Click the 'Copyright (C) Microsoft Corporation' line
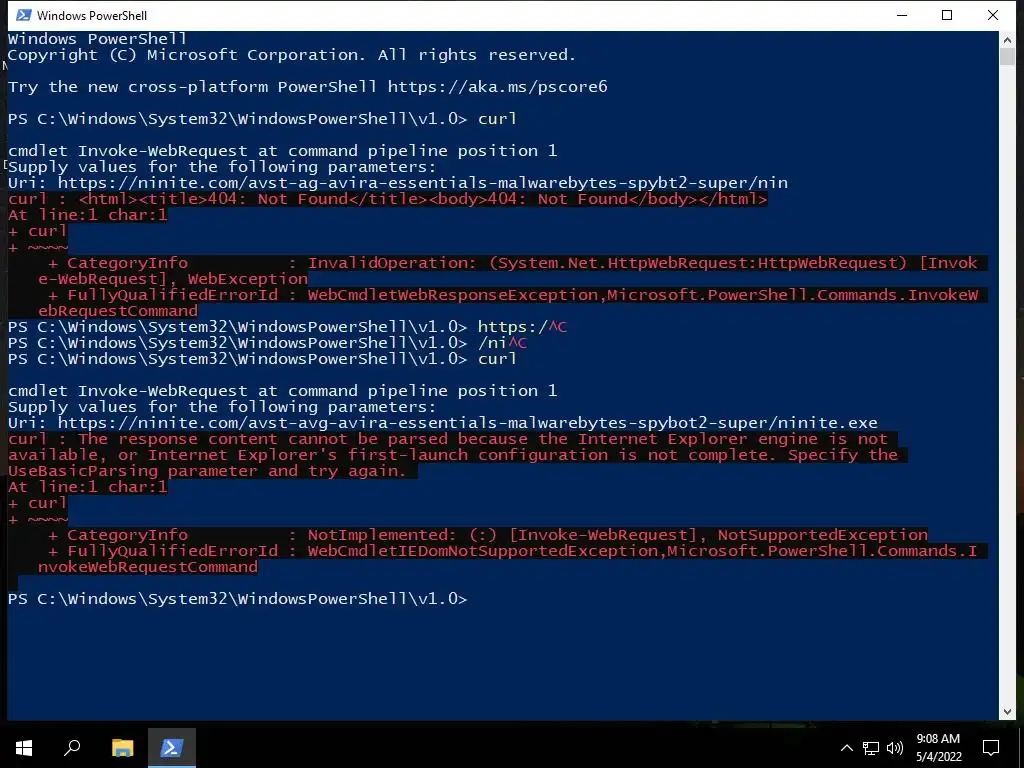Image resolution: width=1024 pixels, height=768 pixels. 292,55
